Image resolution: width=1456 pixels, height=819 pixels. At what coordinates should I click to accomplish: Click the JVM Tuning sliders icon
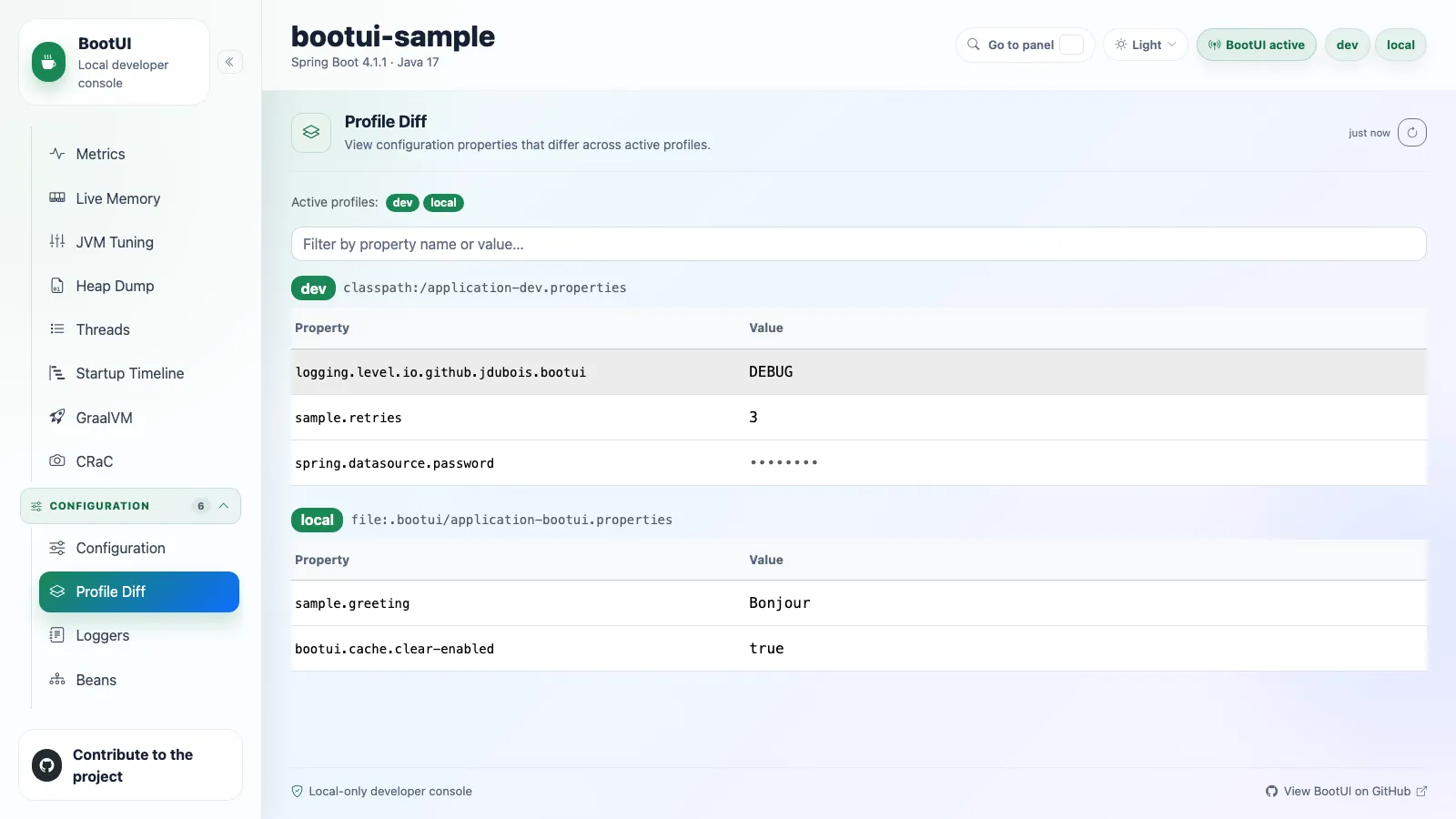(57, 241)
